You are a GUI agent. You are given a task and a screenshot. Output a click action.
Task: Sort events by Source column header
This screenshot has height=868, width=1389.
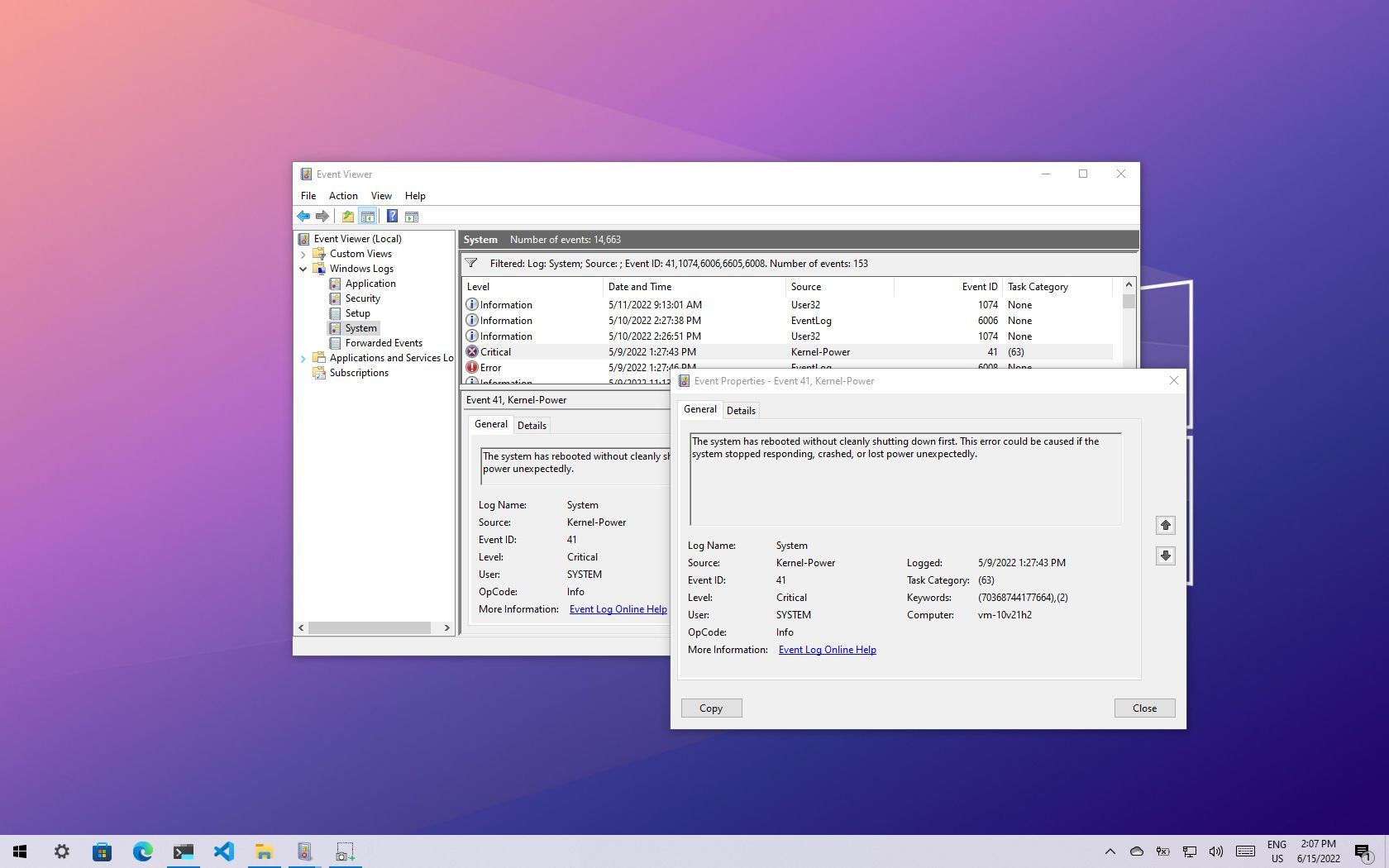(839, 287)
